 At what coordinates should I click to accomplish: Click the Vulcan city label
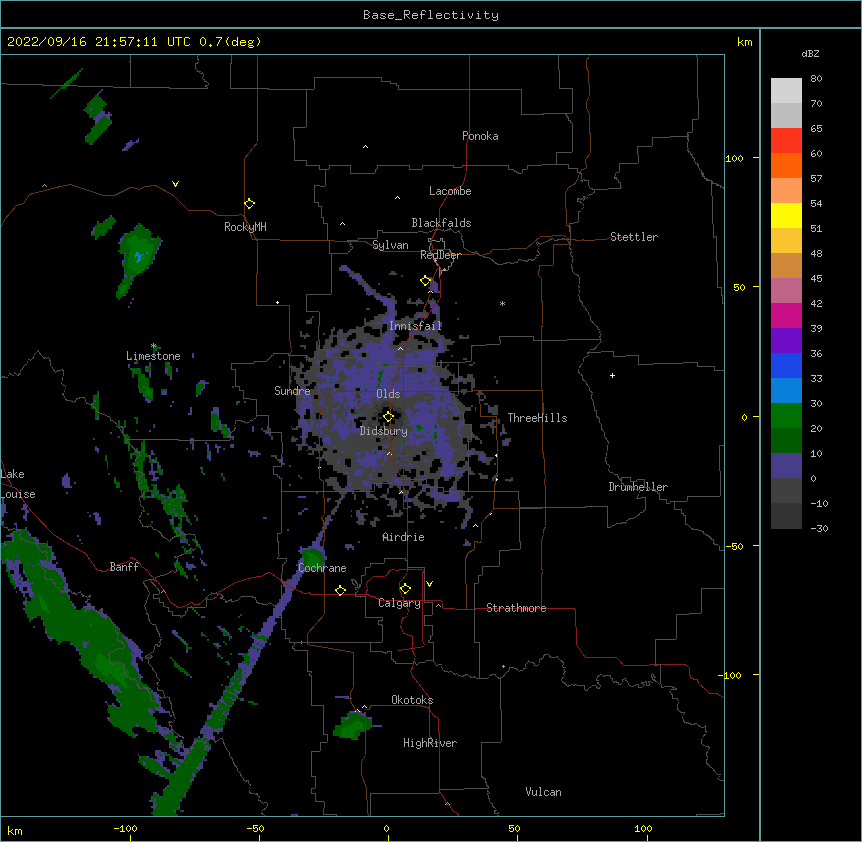(x=543, y=792)
